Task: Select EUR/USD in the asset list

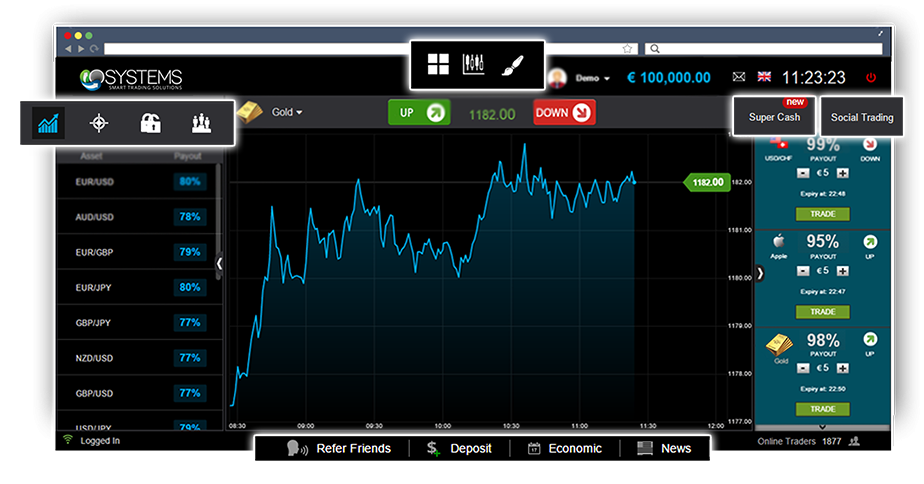Action: (x=95, y=182)
